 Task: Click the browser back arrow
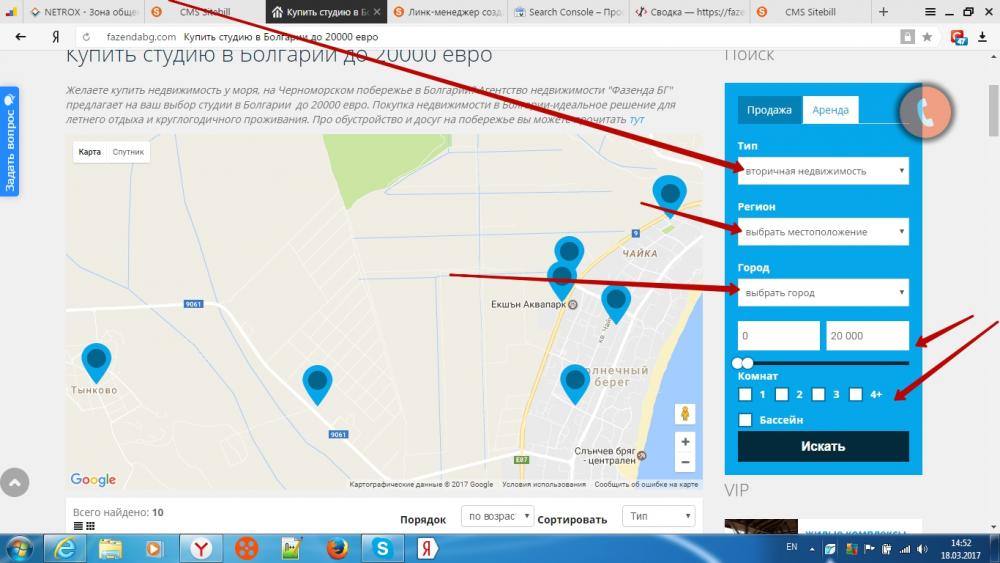(x=20, y=37)
